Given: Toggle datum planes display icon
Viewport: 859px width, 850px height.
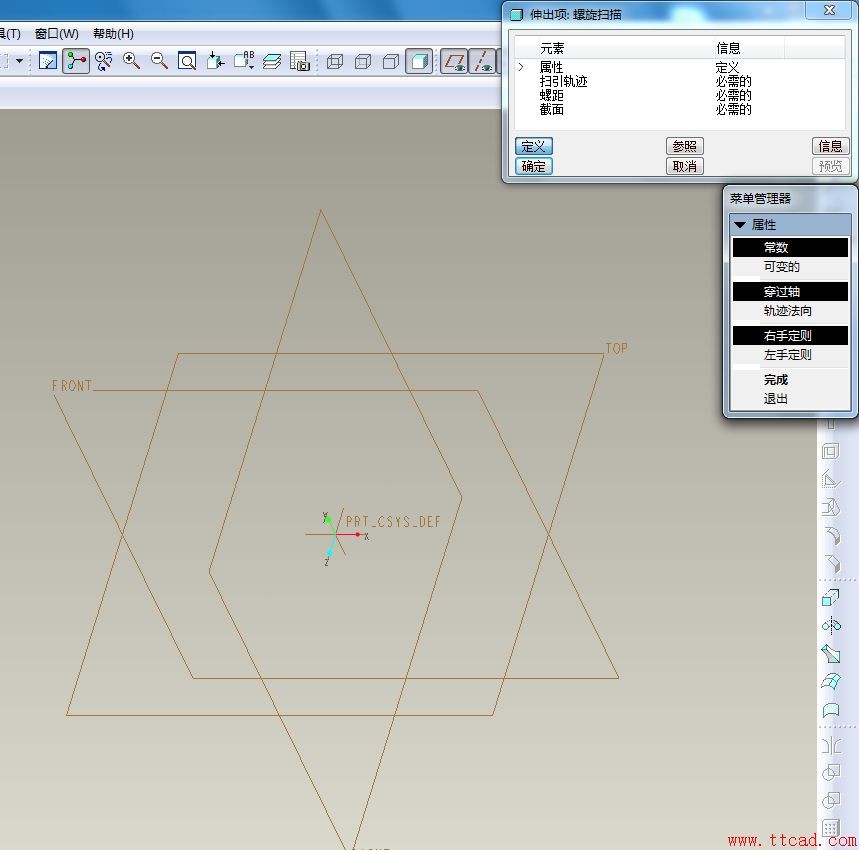Looking at the screenshot, I should tap(456, 61).
